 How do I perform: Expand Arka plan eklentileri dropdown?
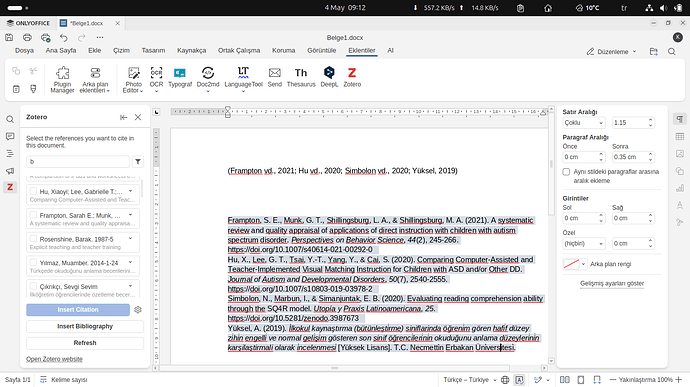[95, 79]
